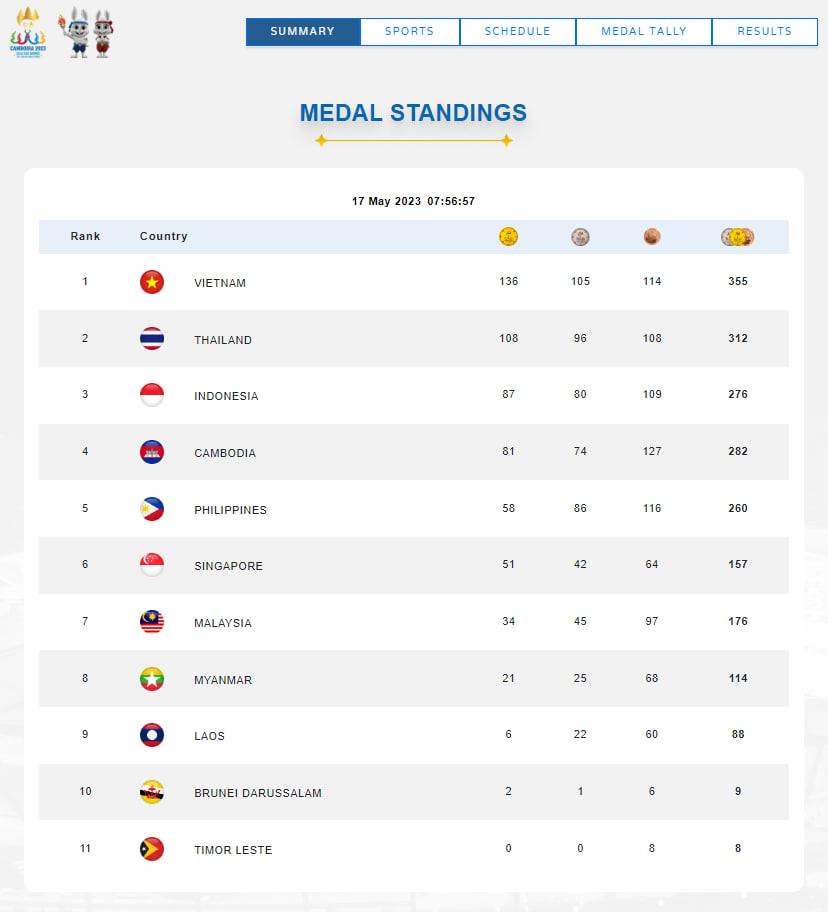Click the Cambodia flag icon
The image size is (828, 912).
[x=152, y=452]
